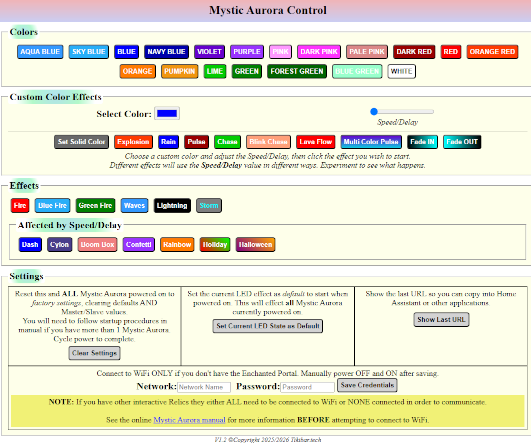Apply the VIOLET color
This screenshot has height=443, width=531.
pyautogui.click(x=209, y=52)
